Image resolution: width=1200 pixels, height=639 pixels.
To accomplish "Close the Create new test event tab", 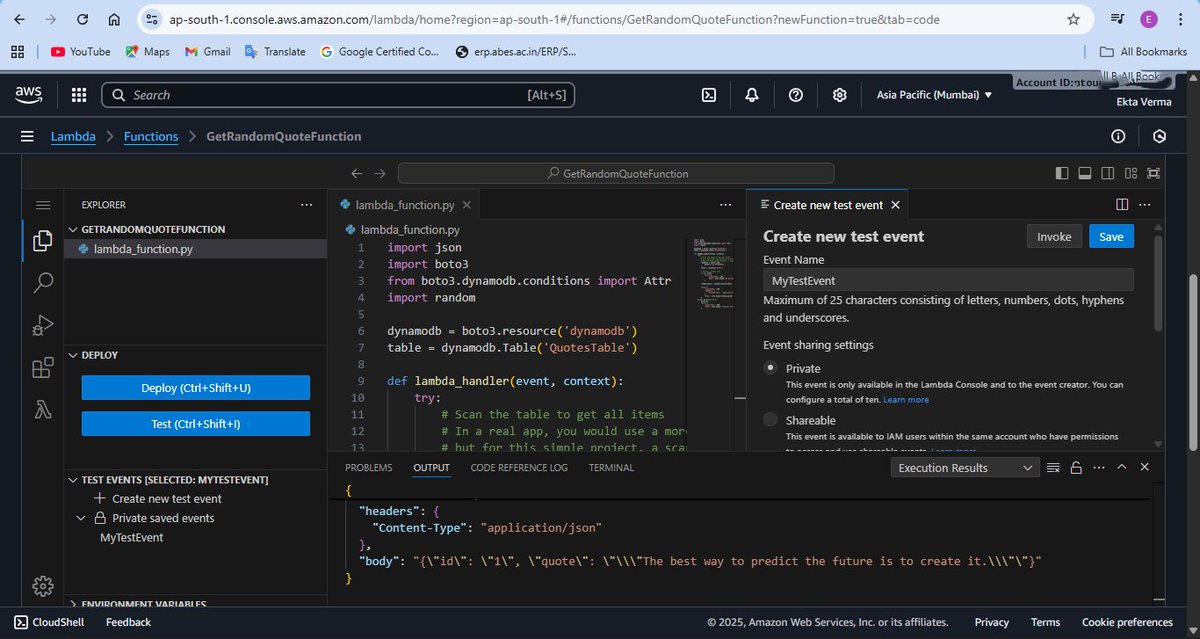I will click(895, 204).
